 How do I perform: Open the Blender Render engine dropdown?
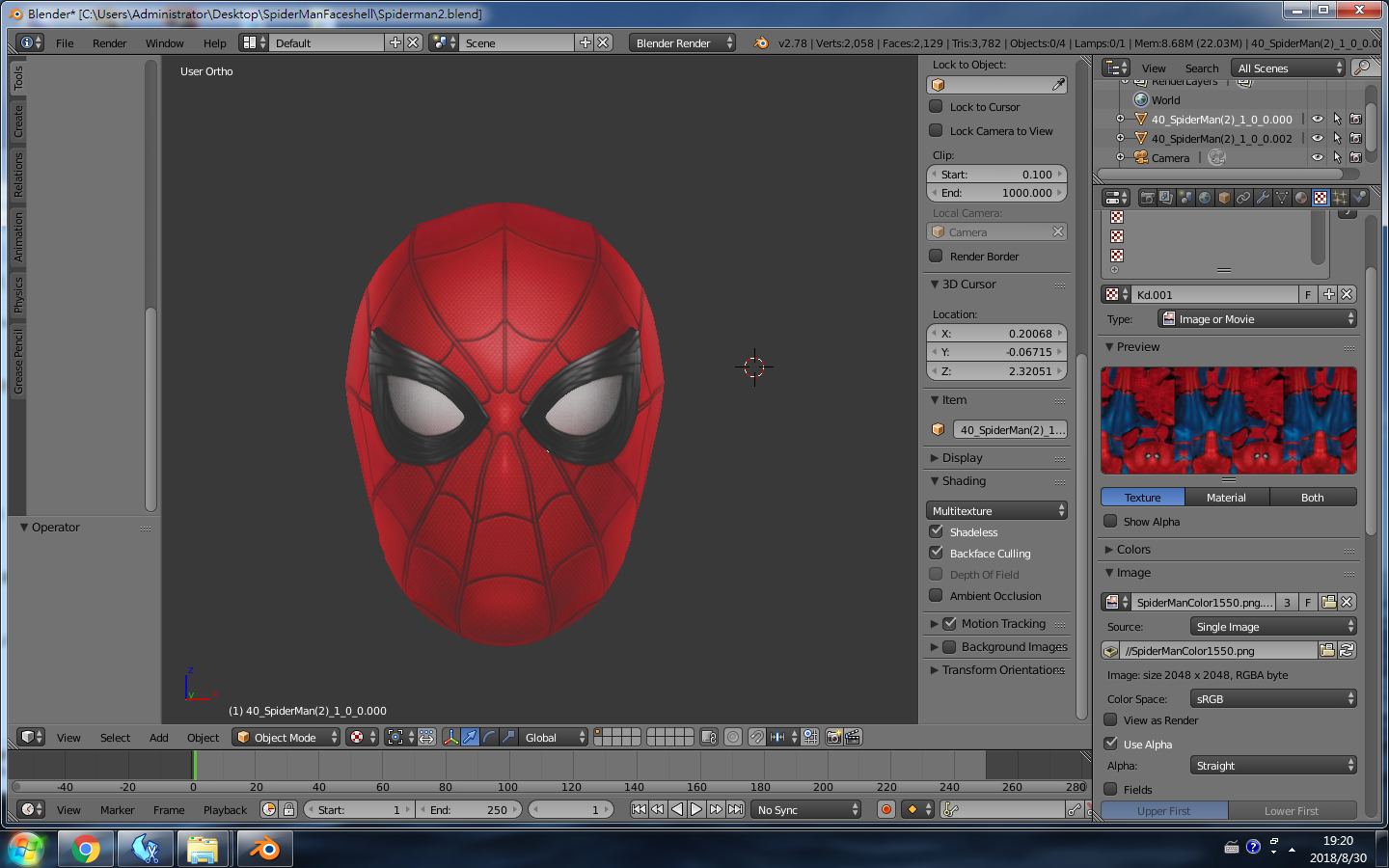coord(682,42)
